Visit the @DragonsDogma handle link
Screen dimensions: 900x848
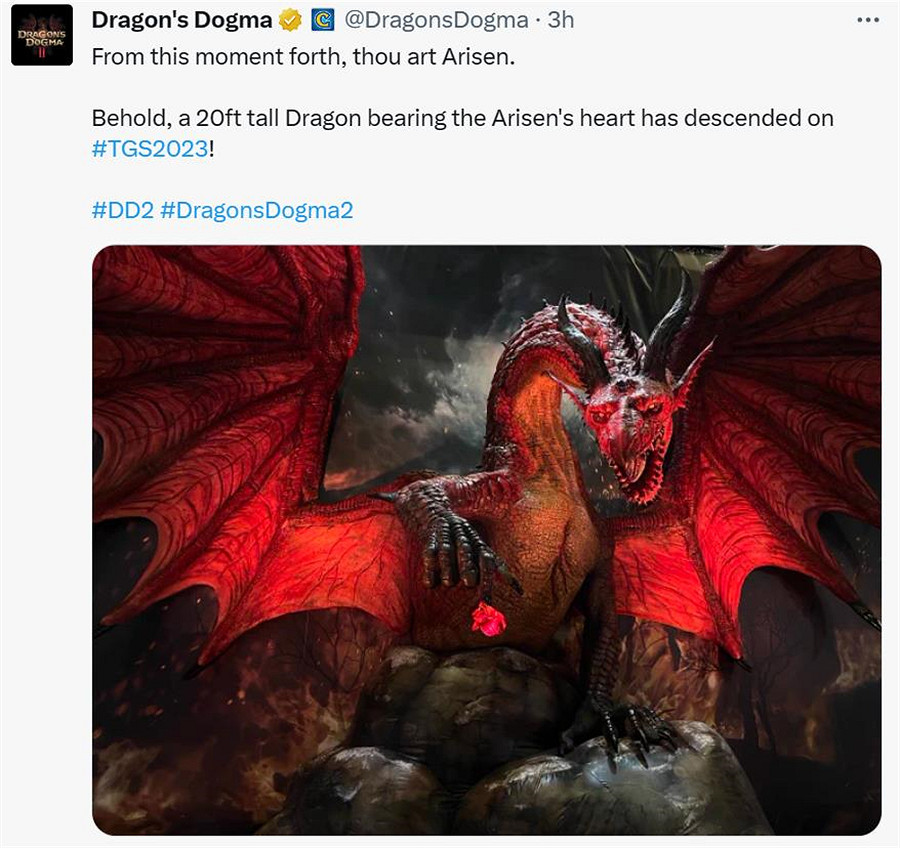[x=435, y=19]
